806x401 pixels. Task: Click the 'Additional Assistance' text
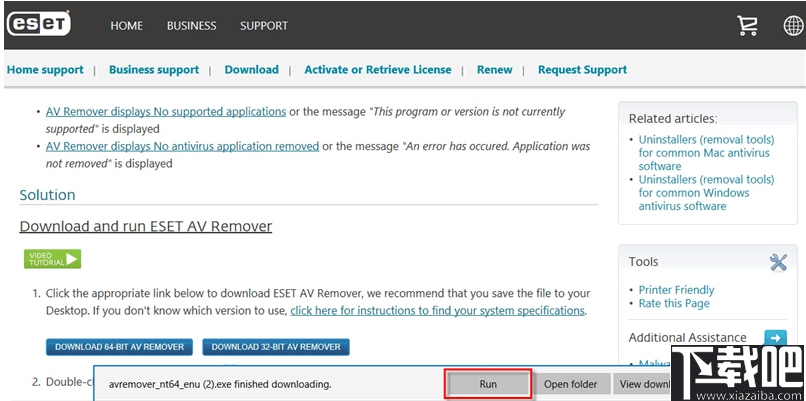pos(687,338)
